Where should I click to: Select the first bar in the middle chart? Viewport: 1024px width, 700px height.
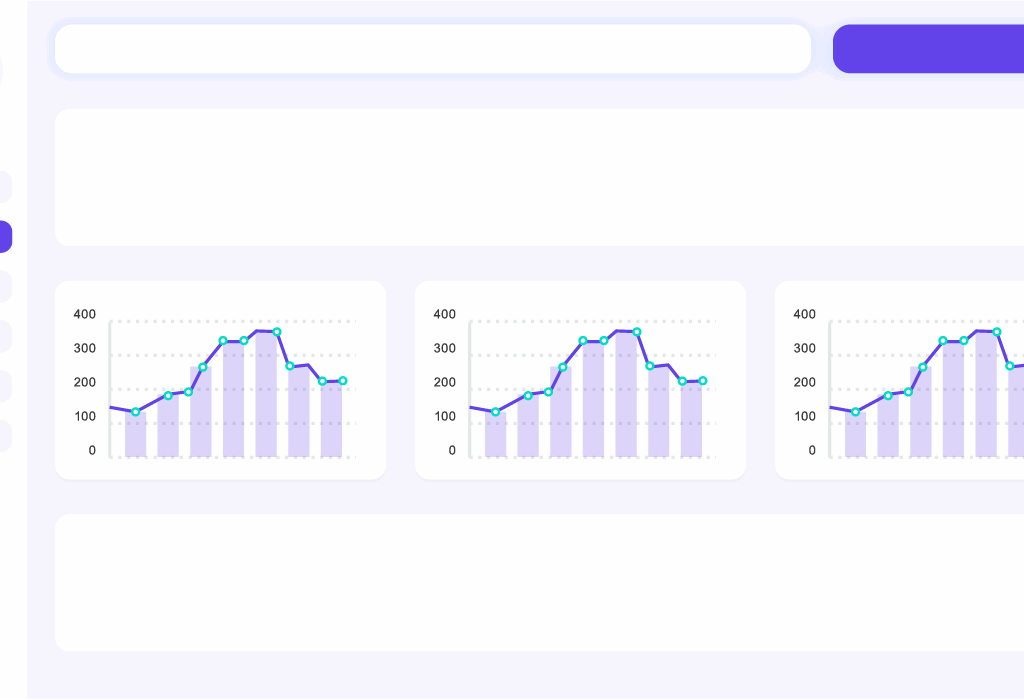(x=496, y=435)
